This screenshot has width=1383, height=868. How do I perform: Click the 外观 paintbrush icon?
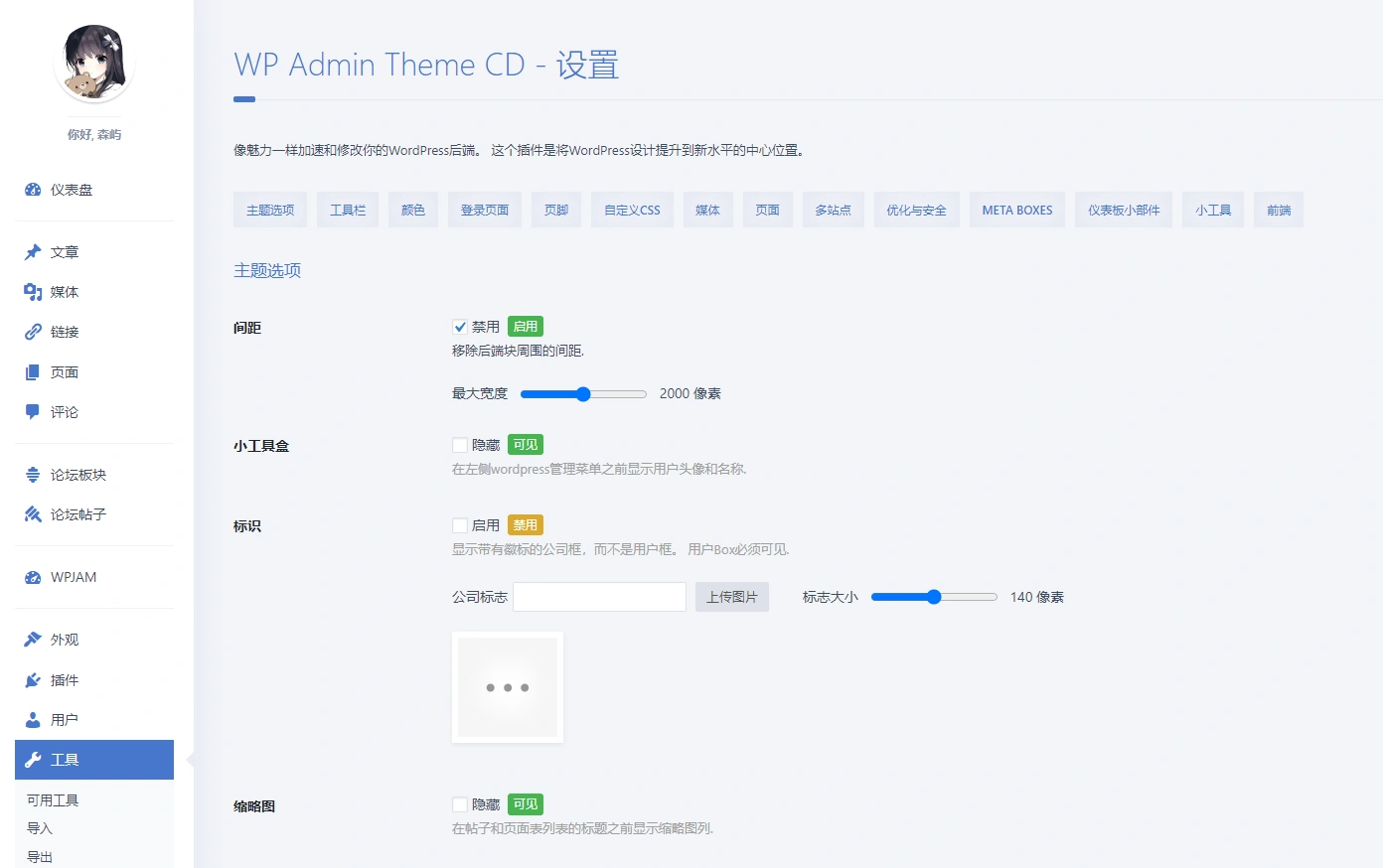(x=33, y=640)
